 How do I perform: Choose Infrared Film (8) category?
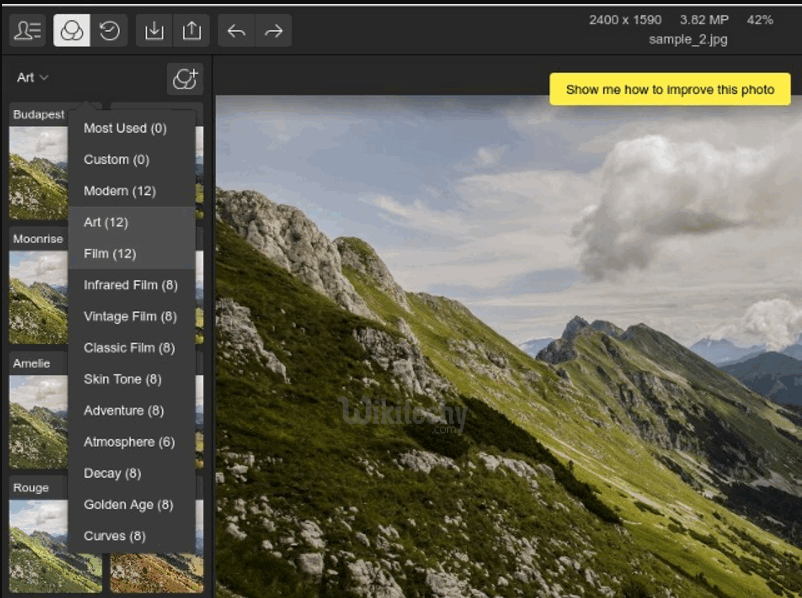(x=130, y=285)
